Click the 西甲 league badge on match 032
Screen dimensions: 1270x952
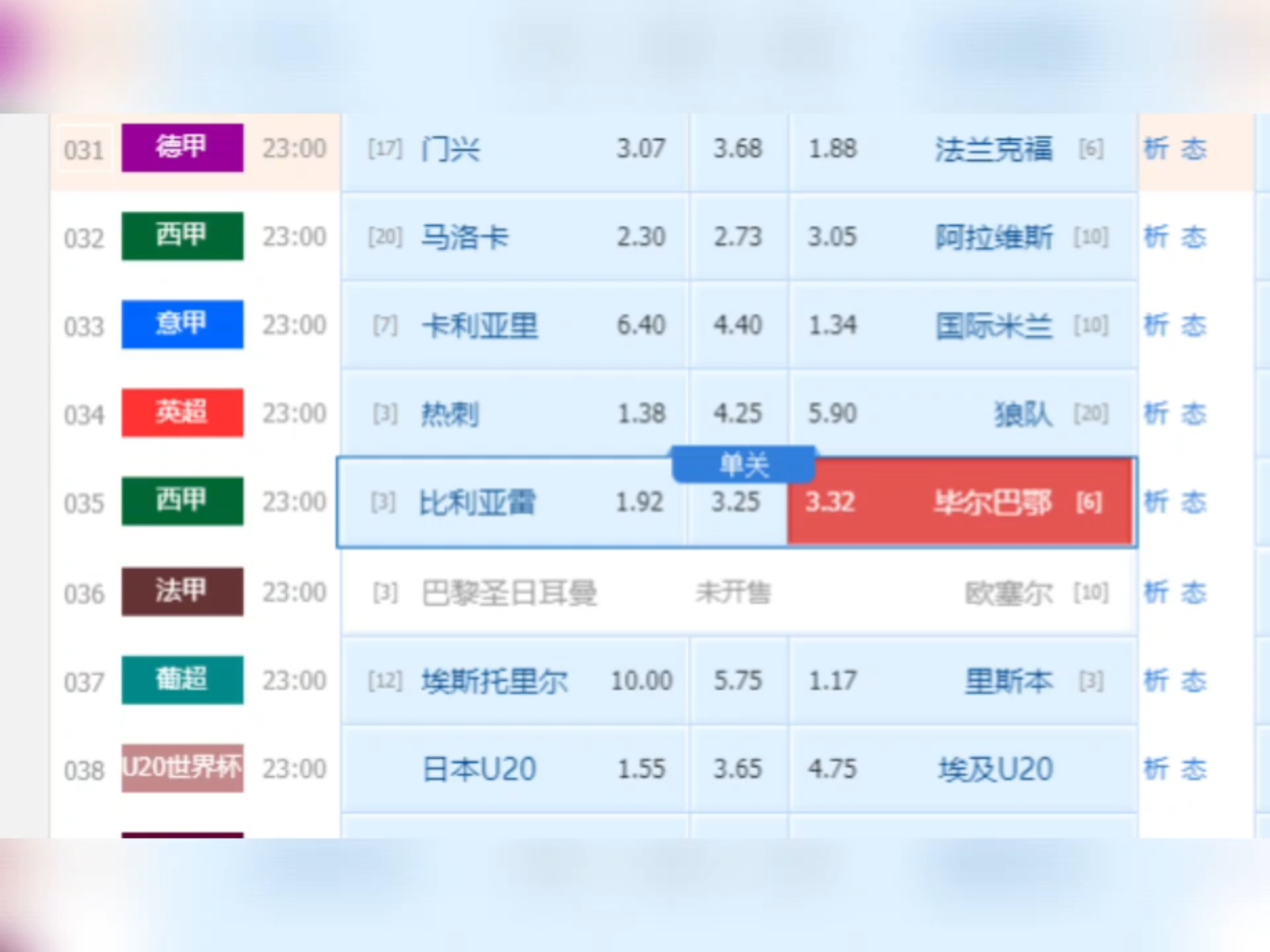click(182, 237)
